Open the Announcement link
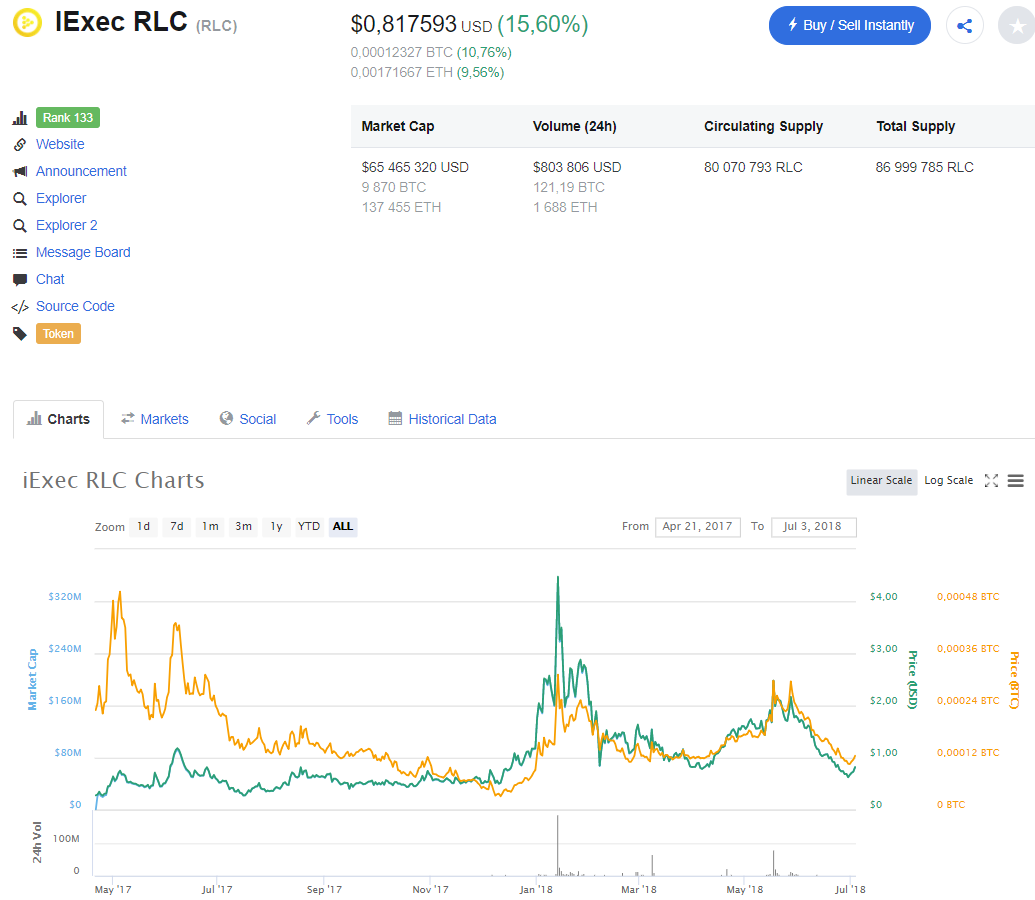Screen dimensions: 1035x900 81,171
